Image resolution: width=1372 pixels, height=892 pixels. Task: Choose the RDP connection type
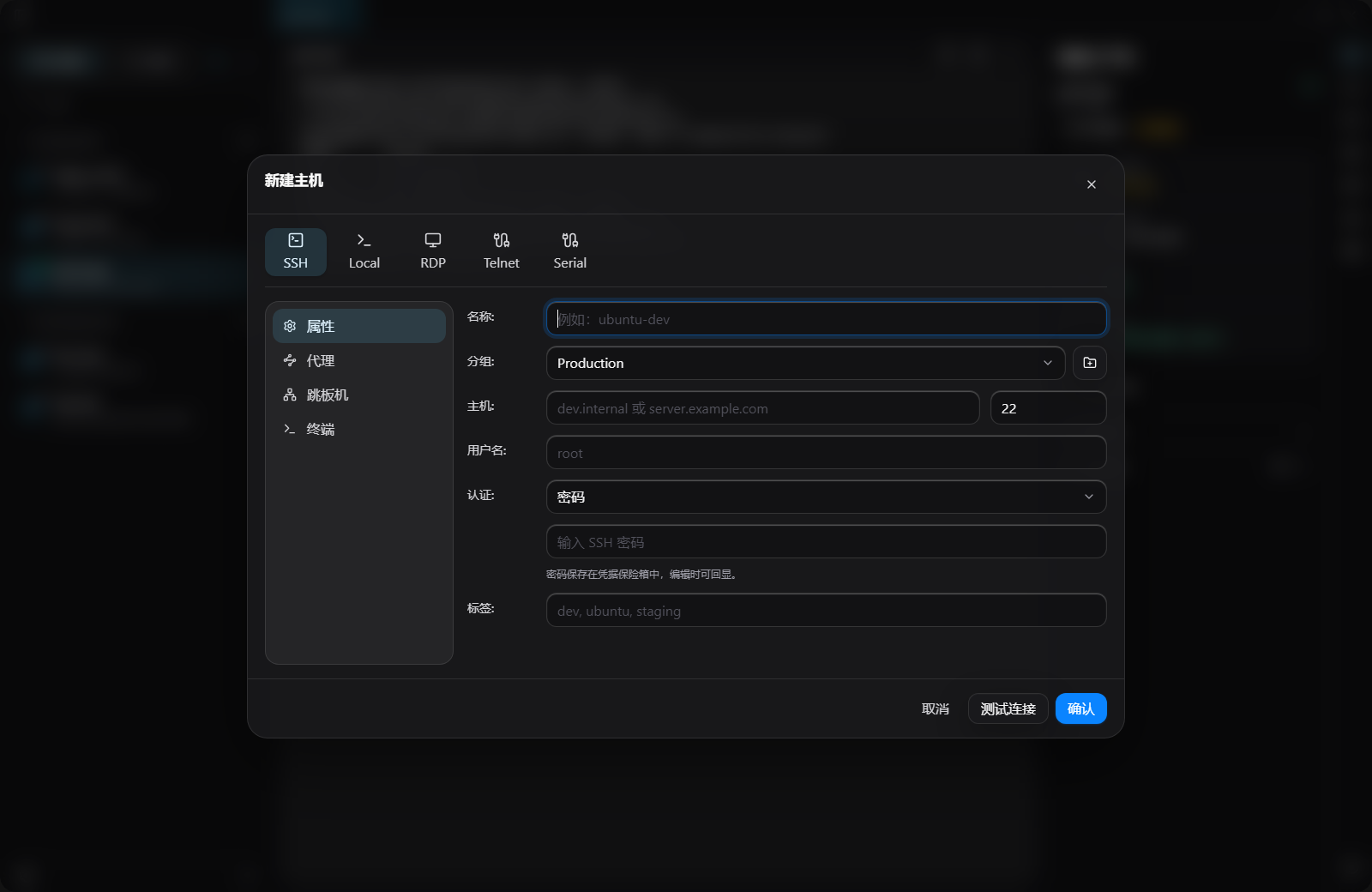pos(432,251)
